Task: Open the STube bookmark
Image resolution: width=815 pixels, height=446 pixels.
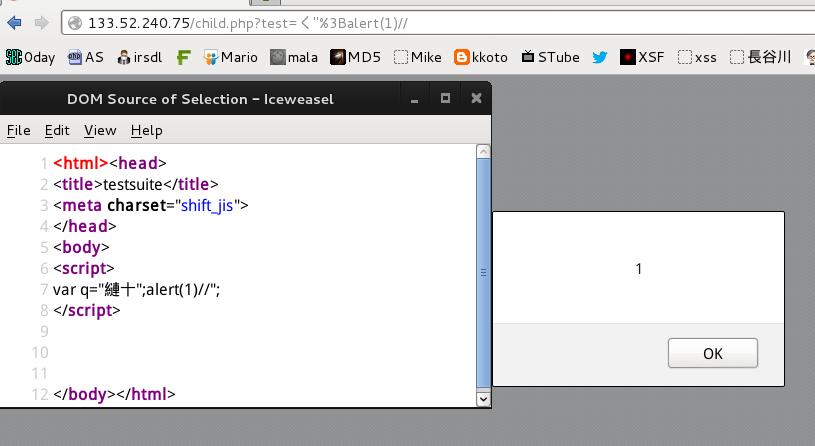Action: tap(550, 57)
